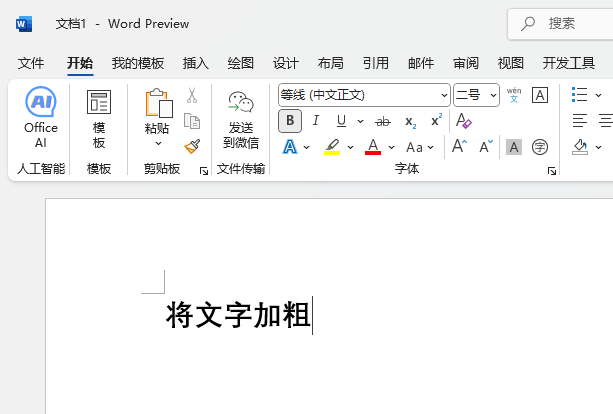
Task: Toggle superscript x² button
Action: (436, 121)
